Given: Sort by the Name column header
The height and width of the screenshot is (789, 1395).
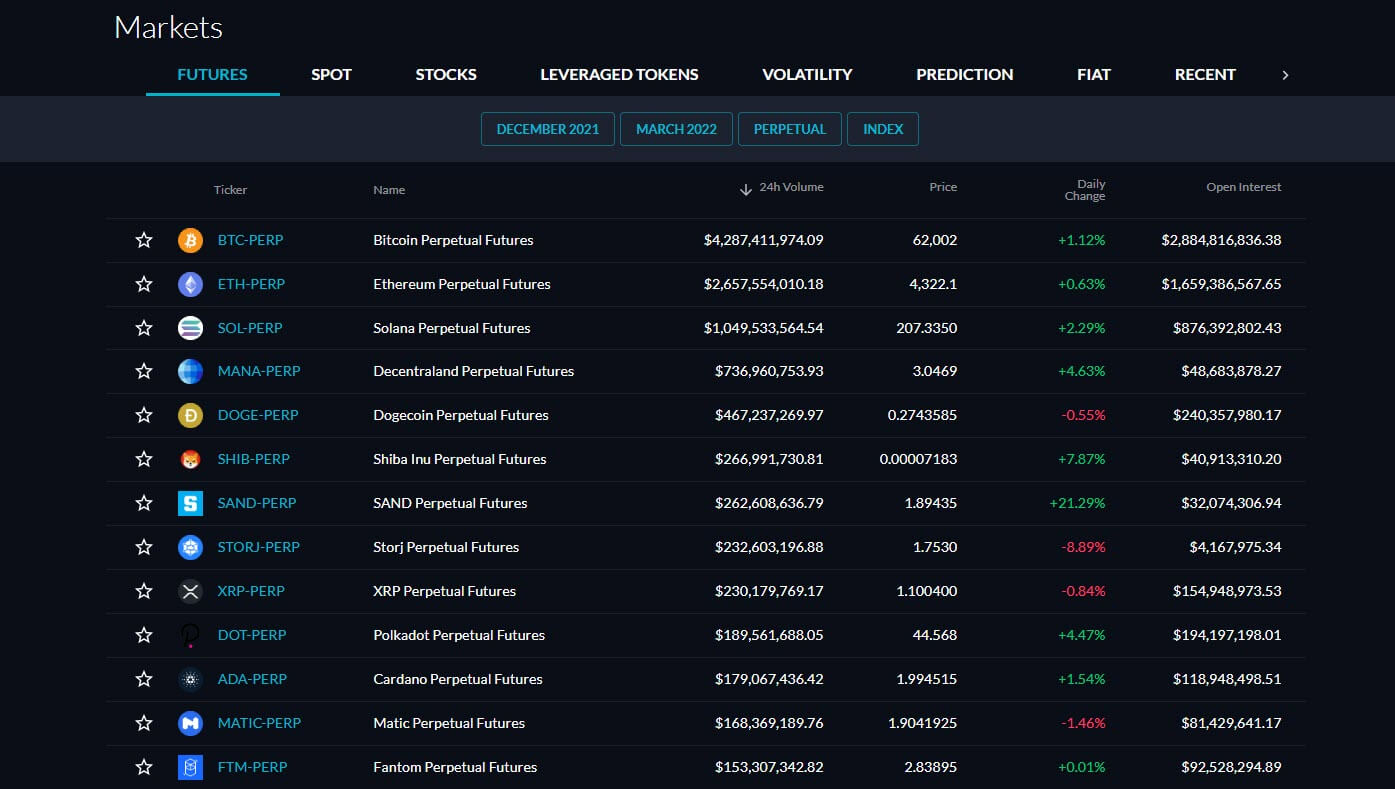Looking at the screenshot, I should 389,190.
